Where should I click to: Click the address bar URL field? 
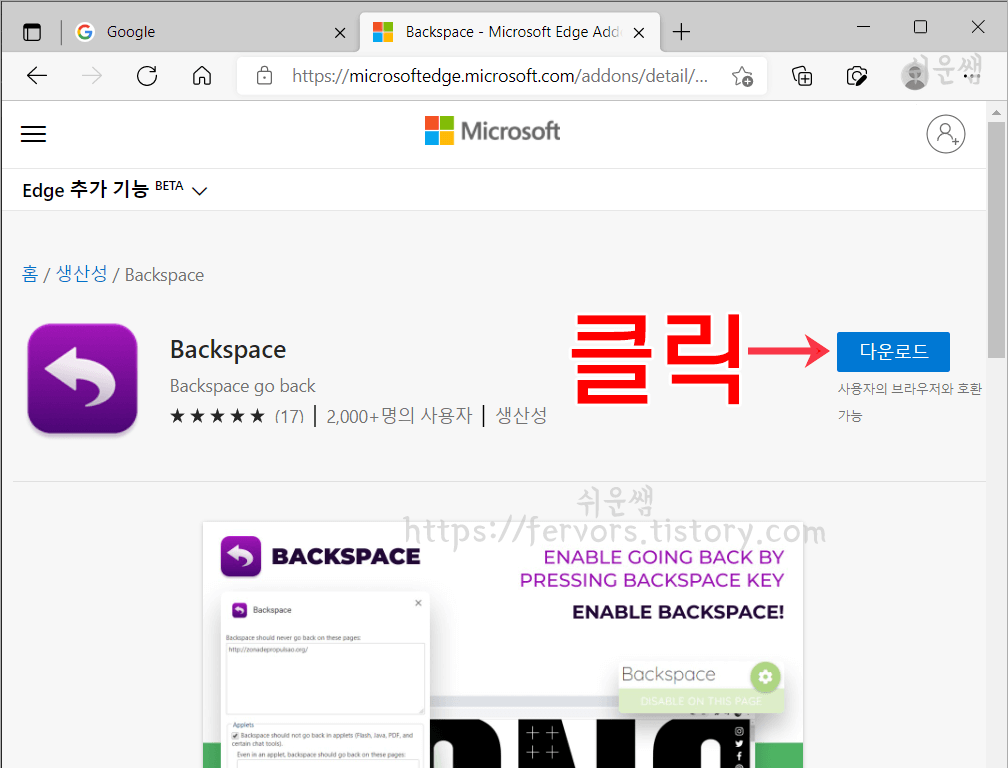point(500,76)
